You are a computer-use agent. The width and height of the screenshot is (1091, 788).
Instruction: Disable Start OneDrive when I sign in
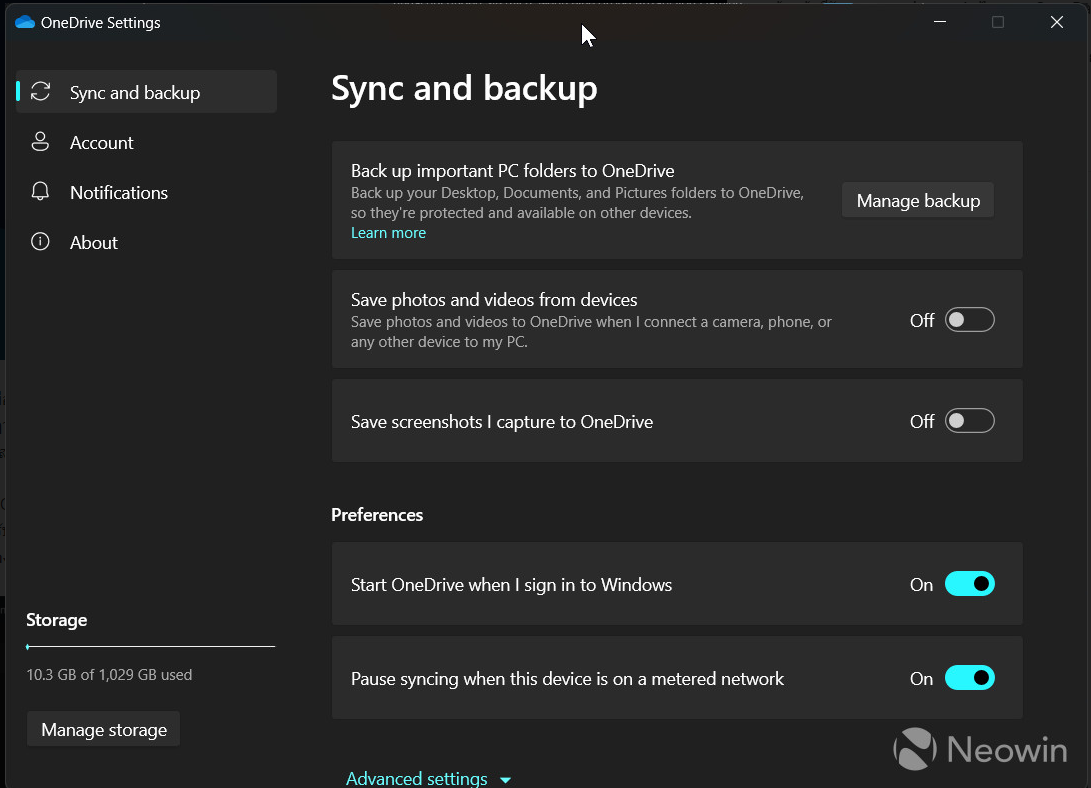pyautogui.click(x=969, y=584)
